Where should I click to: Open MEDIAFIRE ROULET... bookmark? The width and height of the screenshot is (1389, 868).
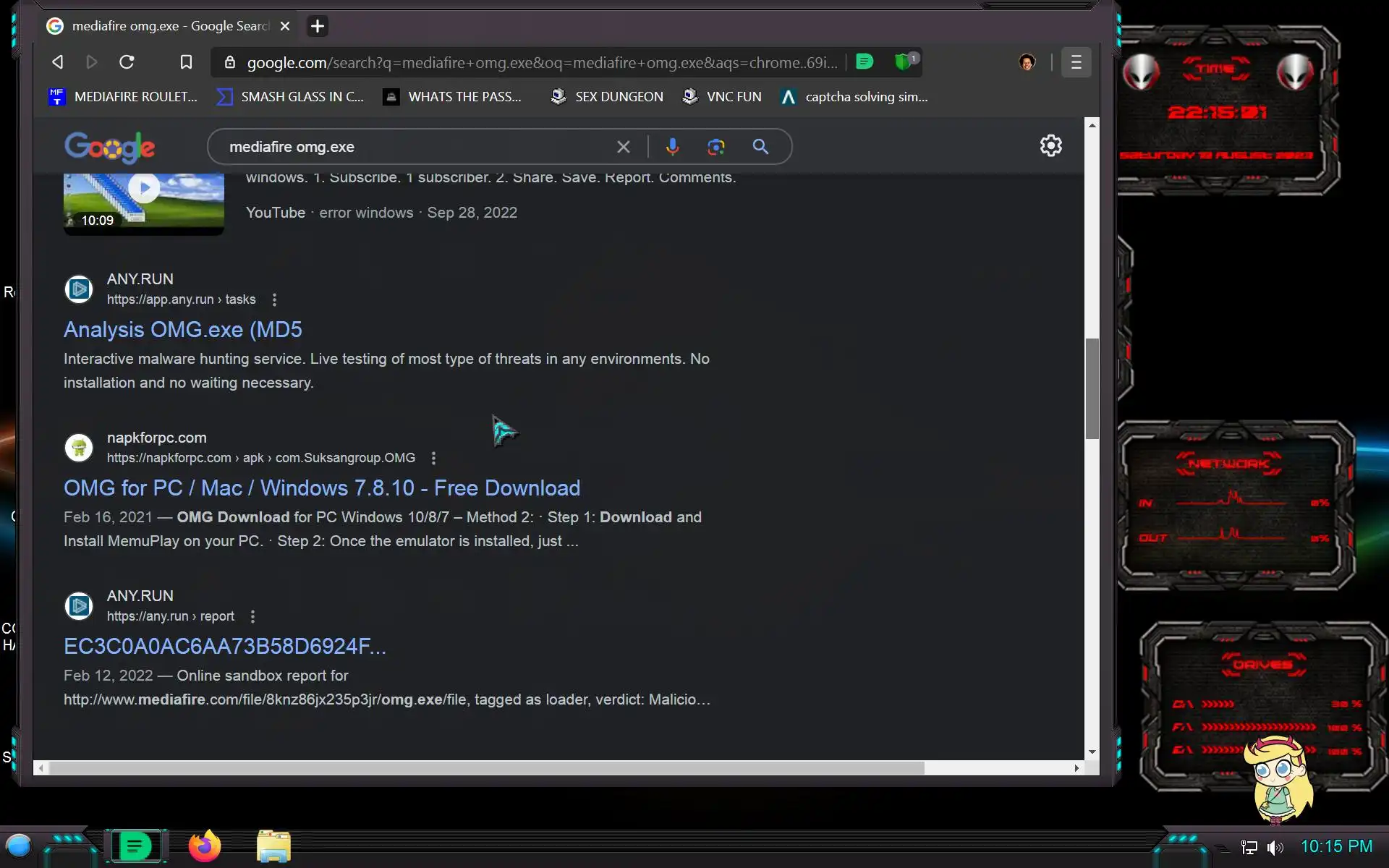pyautogui.click(x=123, y=97)
